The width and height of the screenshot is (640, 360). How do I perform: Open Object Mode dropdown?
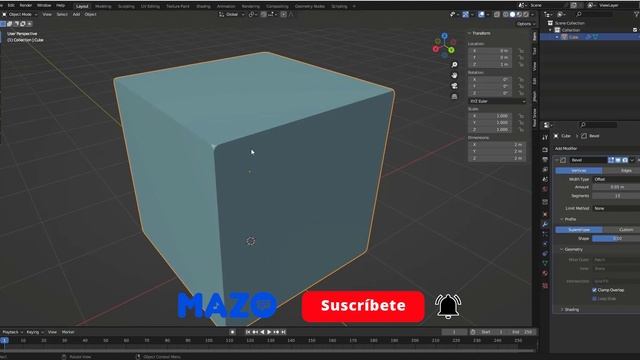tap(20, 14)
